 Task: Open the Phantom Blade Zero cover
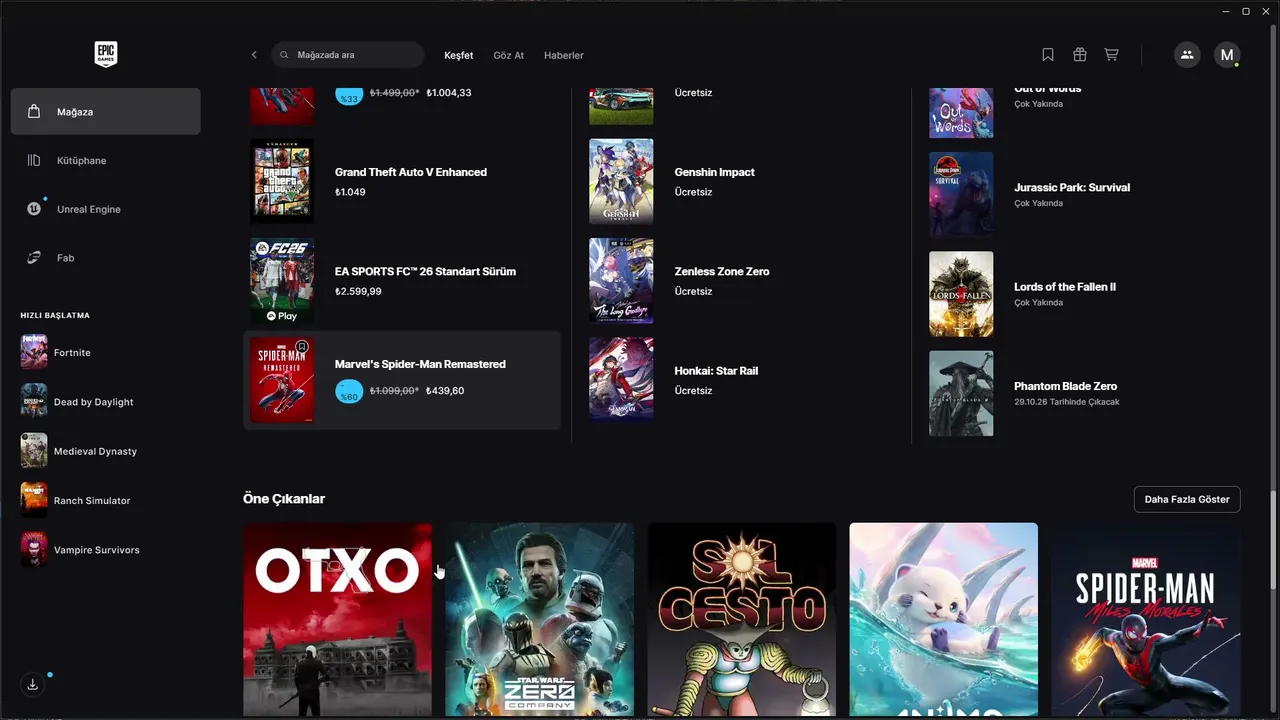[x=961, y=393]
